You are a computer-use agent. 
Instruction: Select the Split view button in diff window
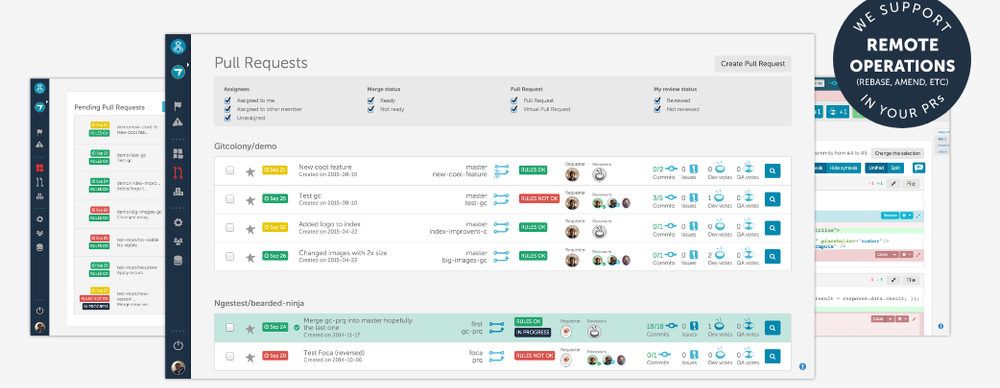pyautogui.click(x=896, y=168)
